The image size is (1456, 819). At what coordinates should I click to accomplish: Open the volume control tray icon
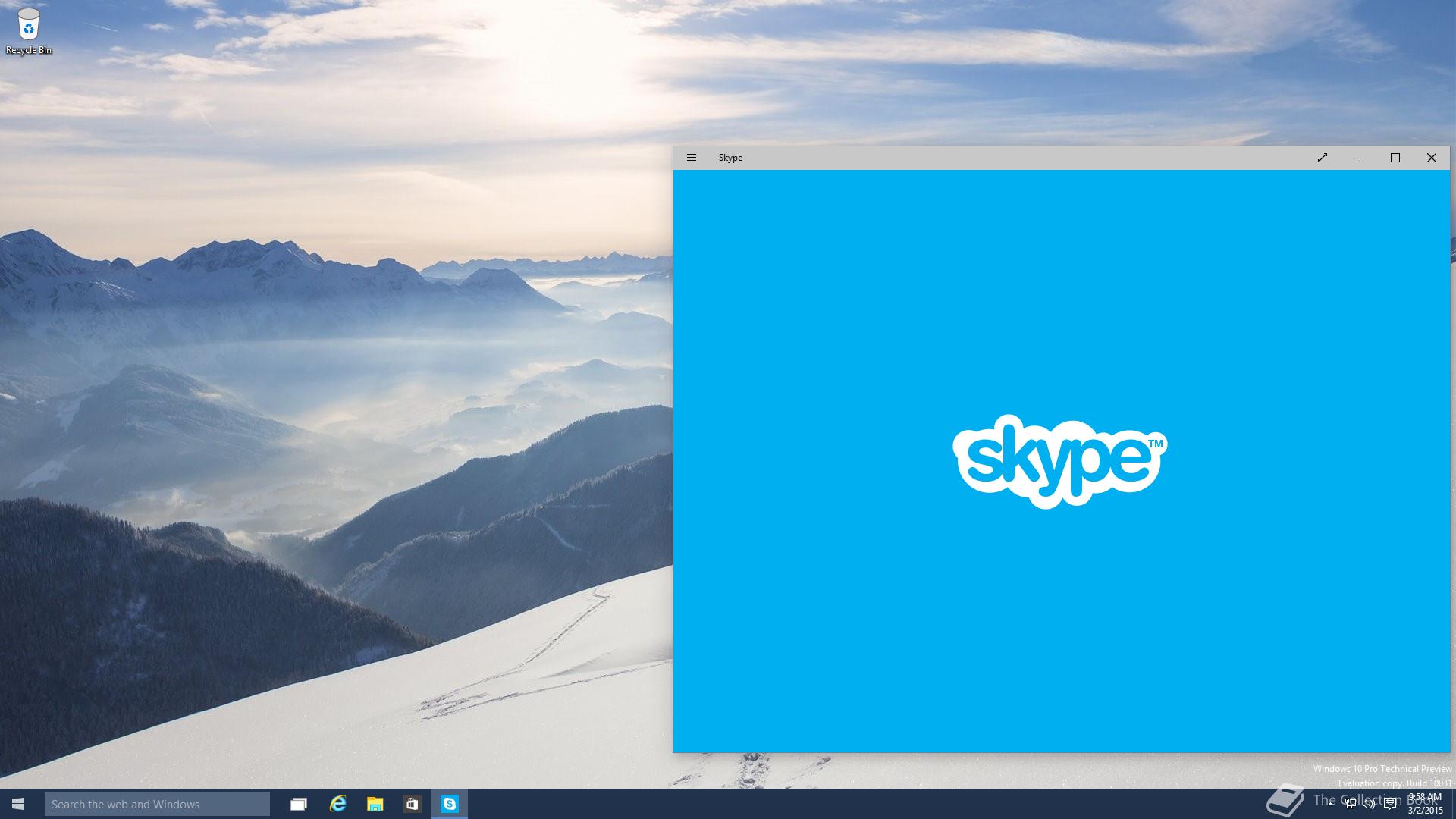1369,804
